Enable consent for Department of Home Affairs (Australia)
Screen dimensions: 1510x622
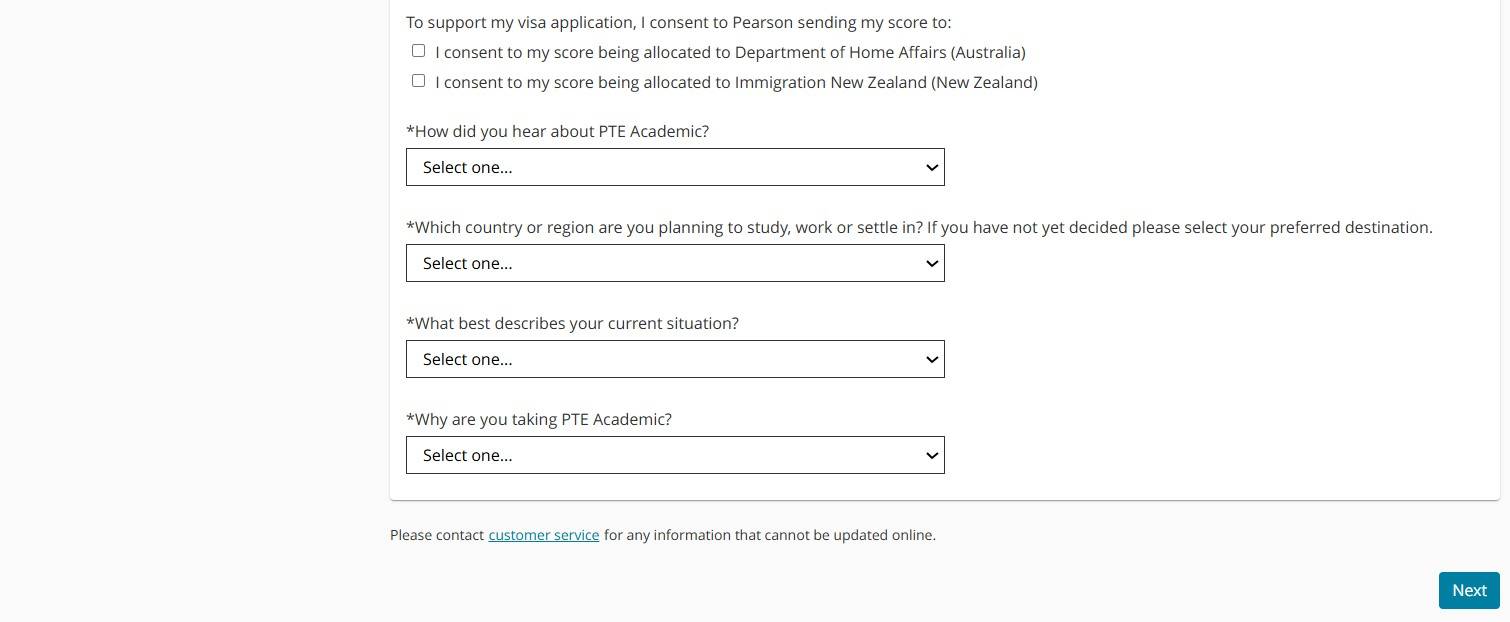point(418,50)
